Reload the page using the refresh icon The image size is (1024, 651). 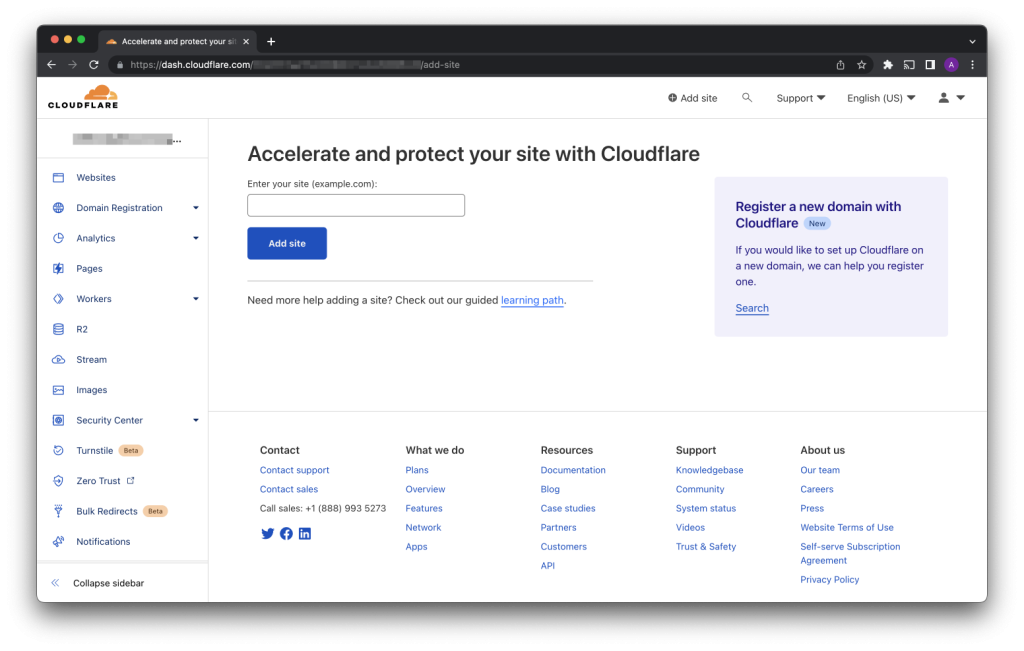[94, 65]
